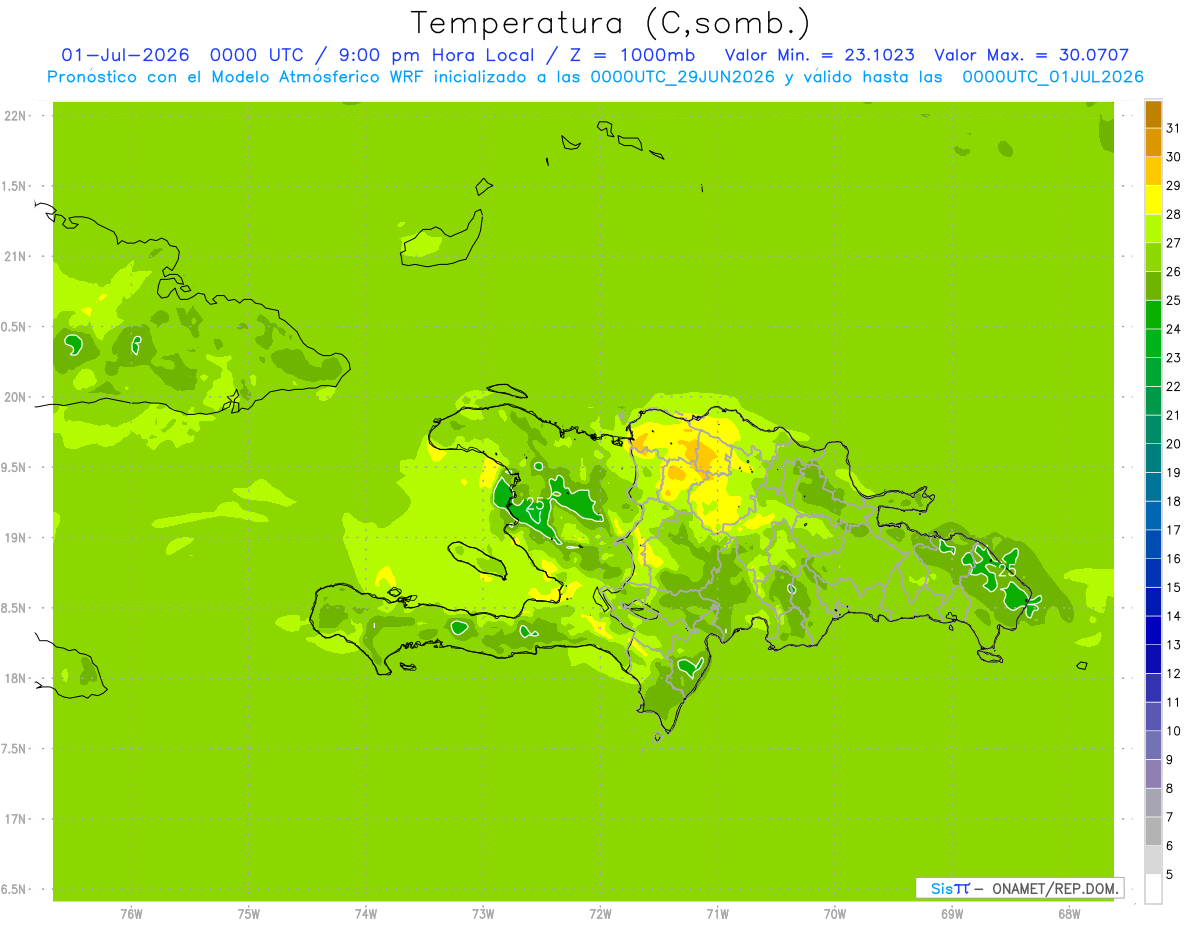1200x927 pixels.
Task: Pick the gray swatch between 6 and 7
Action: [x=1153, y=831]
